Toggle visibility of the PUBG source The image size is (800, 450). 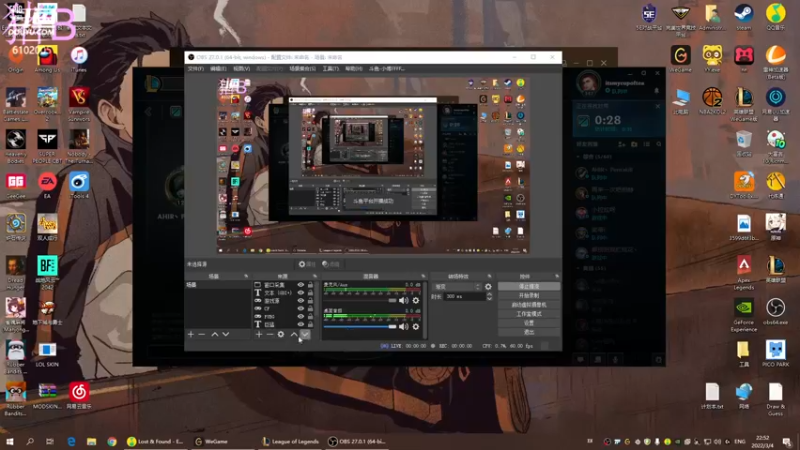click(301, 316)
